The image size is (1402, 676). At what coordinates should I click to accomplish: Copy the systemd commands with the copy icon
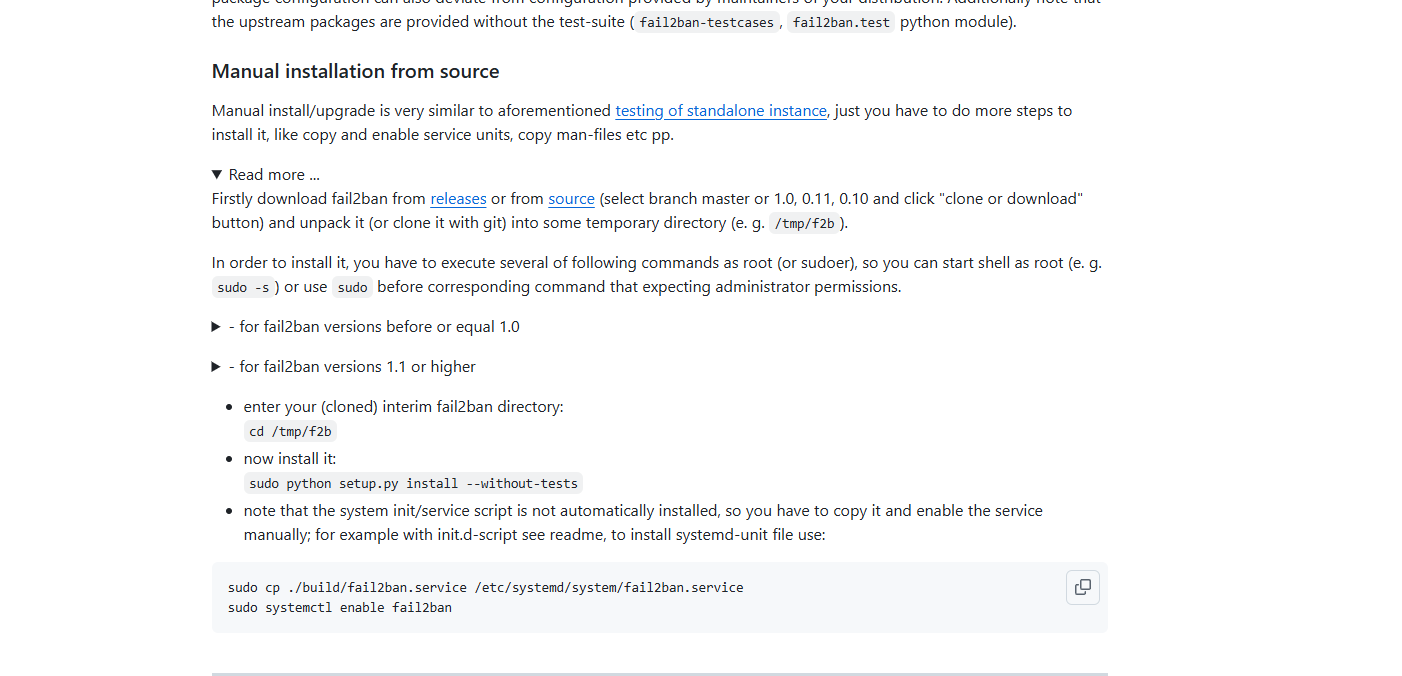point(1082,587)
